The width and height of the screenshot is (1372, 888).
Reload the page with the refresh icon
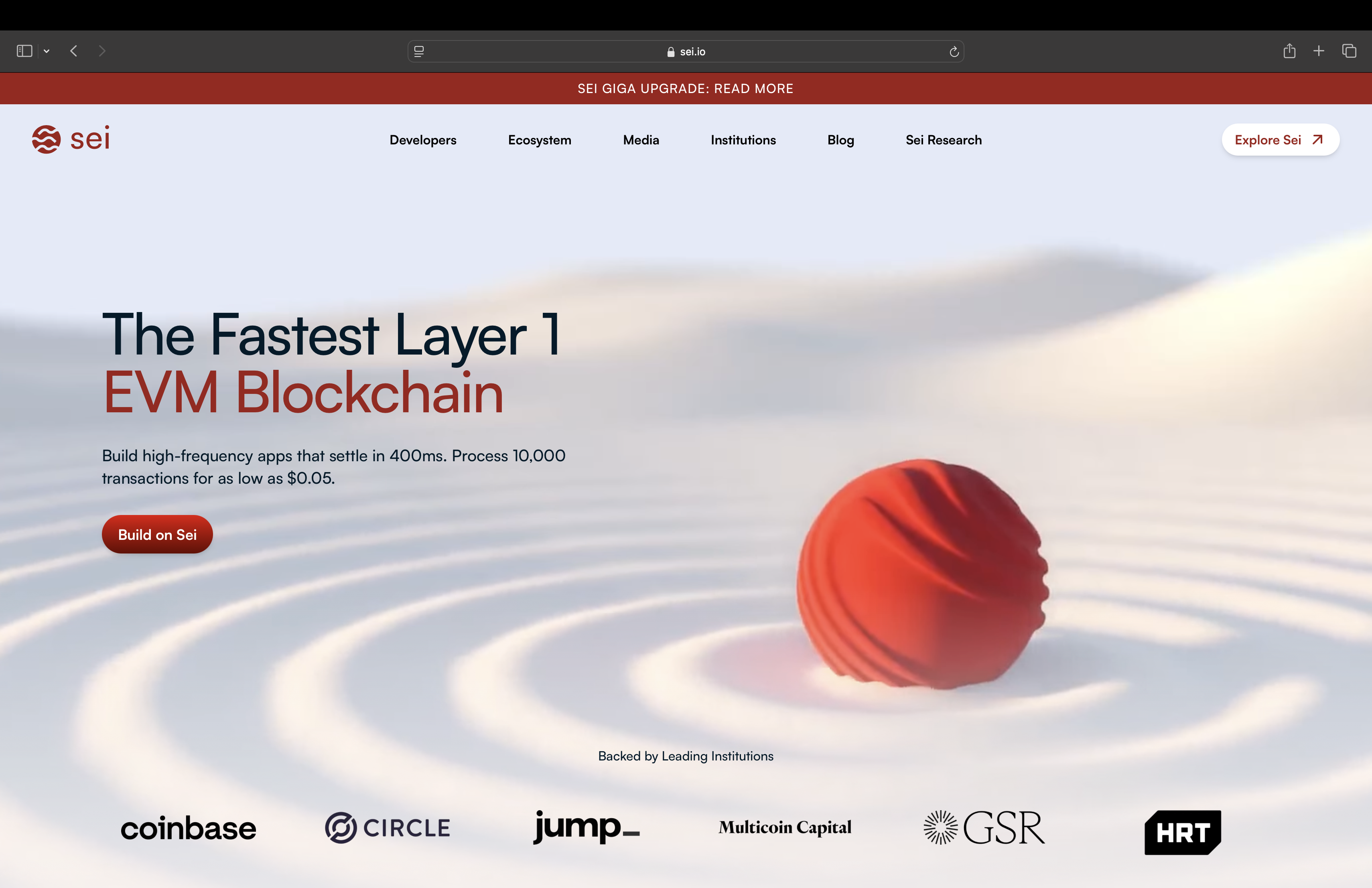click(x=954, y=52)
